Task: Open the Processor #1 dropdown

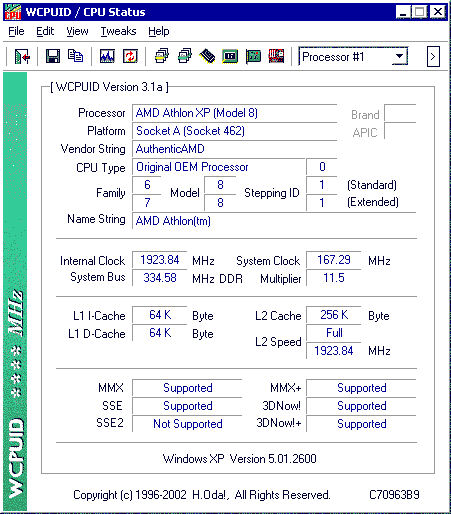Action: tap(400, 56)
